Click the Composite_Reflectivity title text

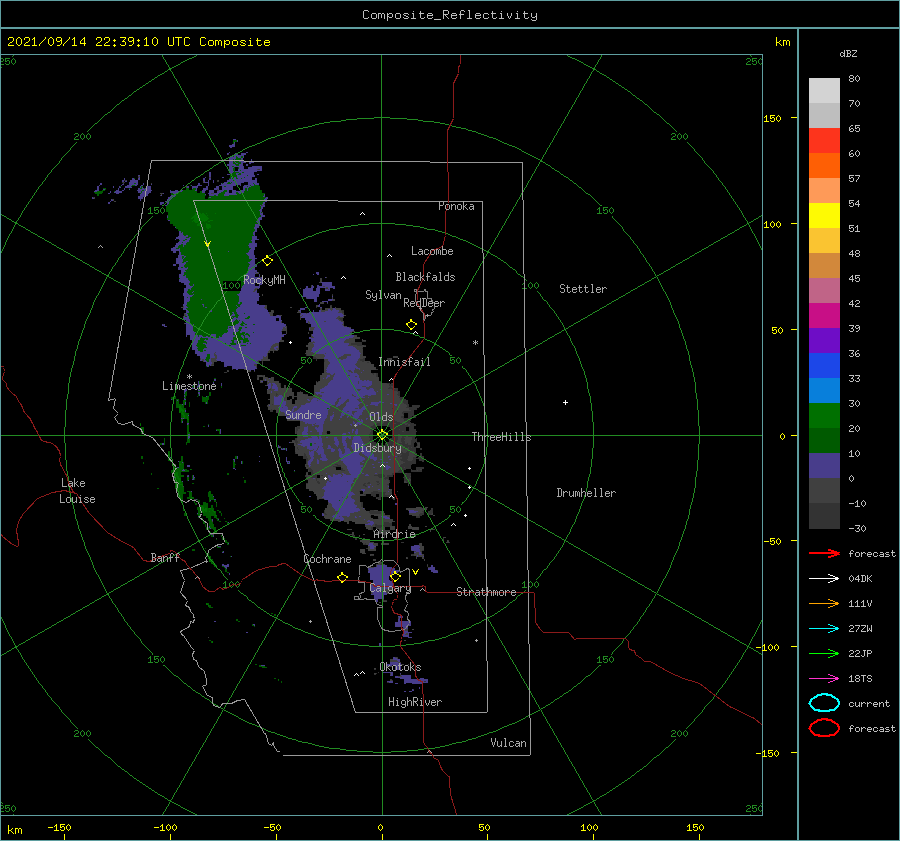point(449,15)
